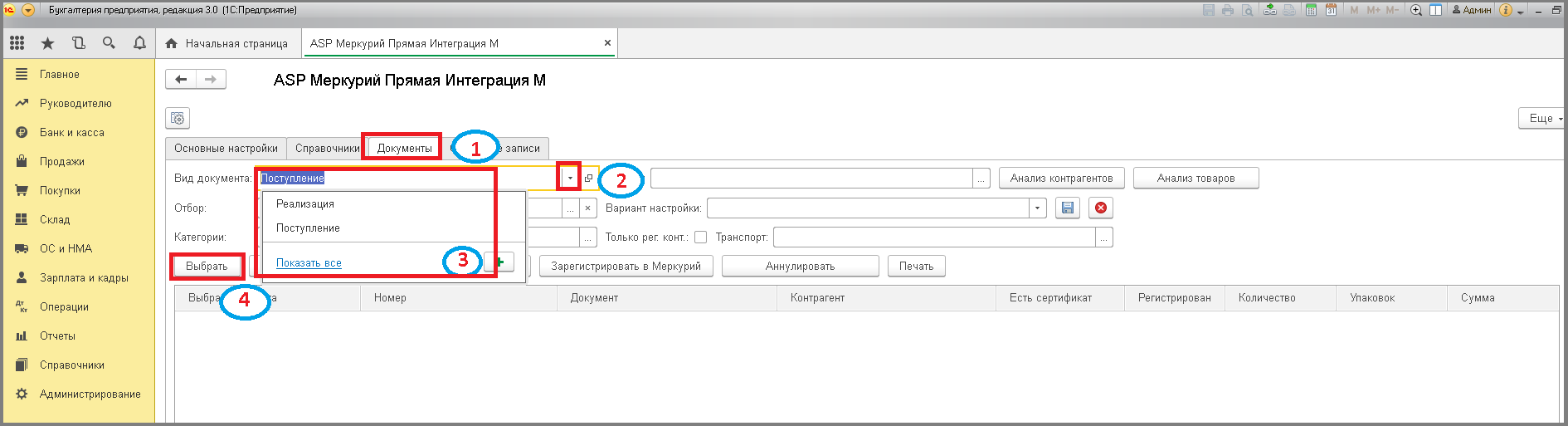The image size is (1568, 426).
Task: Clear the Отбор field with the x button
Action: tap(587, 208)
